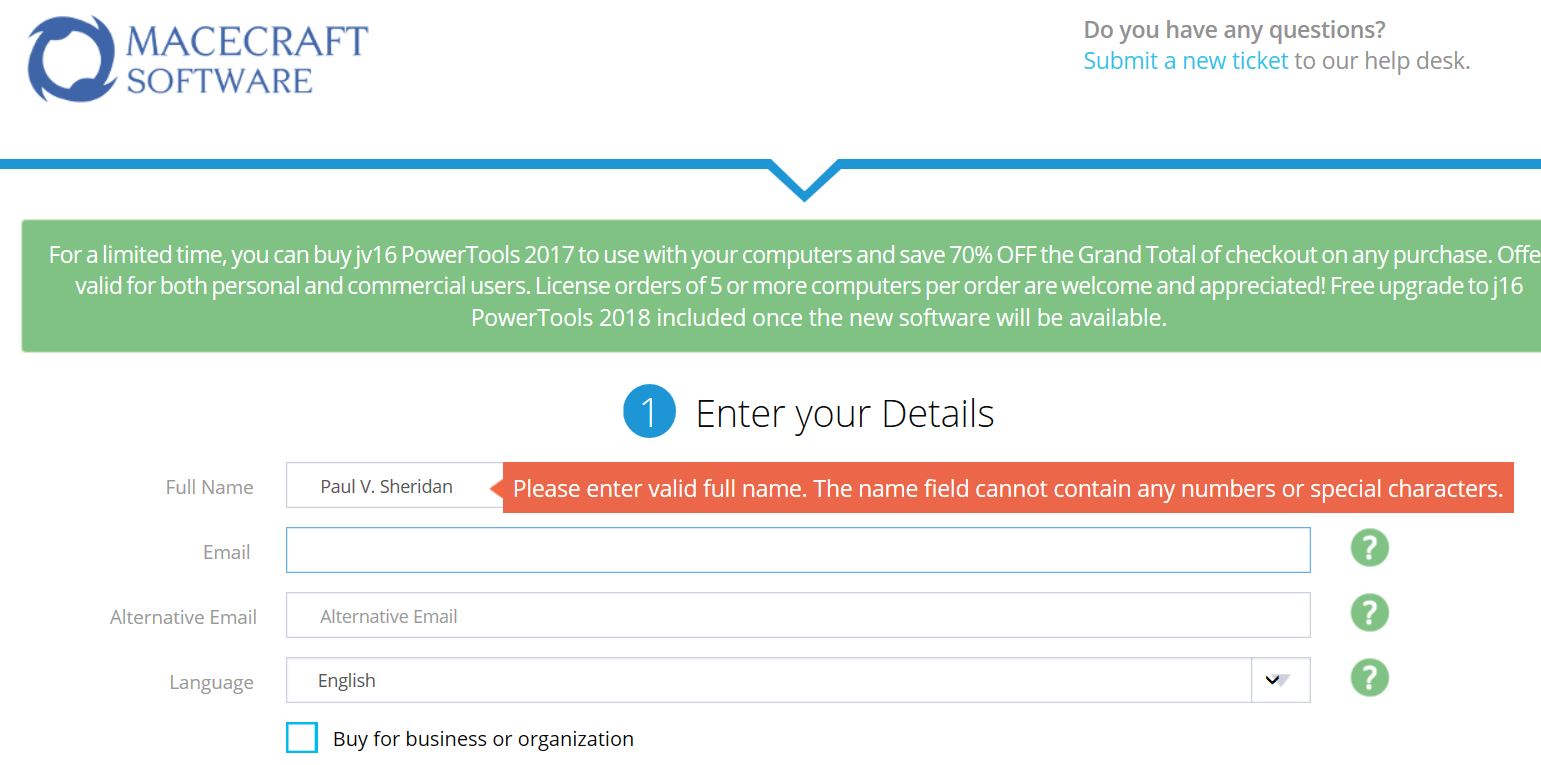
Task: Click the blue downward chevron divider
Action: pyautogui.click(x=804, y=181)
